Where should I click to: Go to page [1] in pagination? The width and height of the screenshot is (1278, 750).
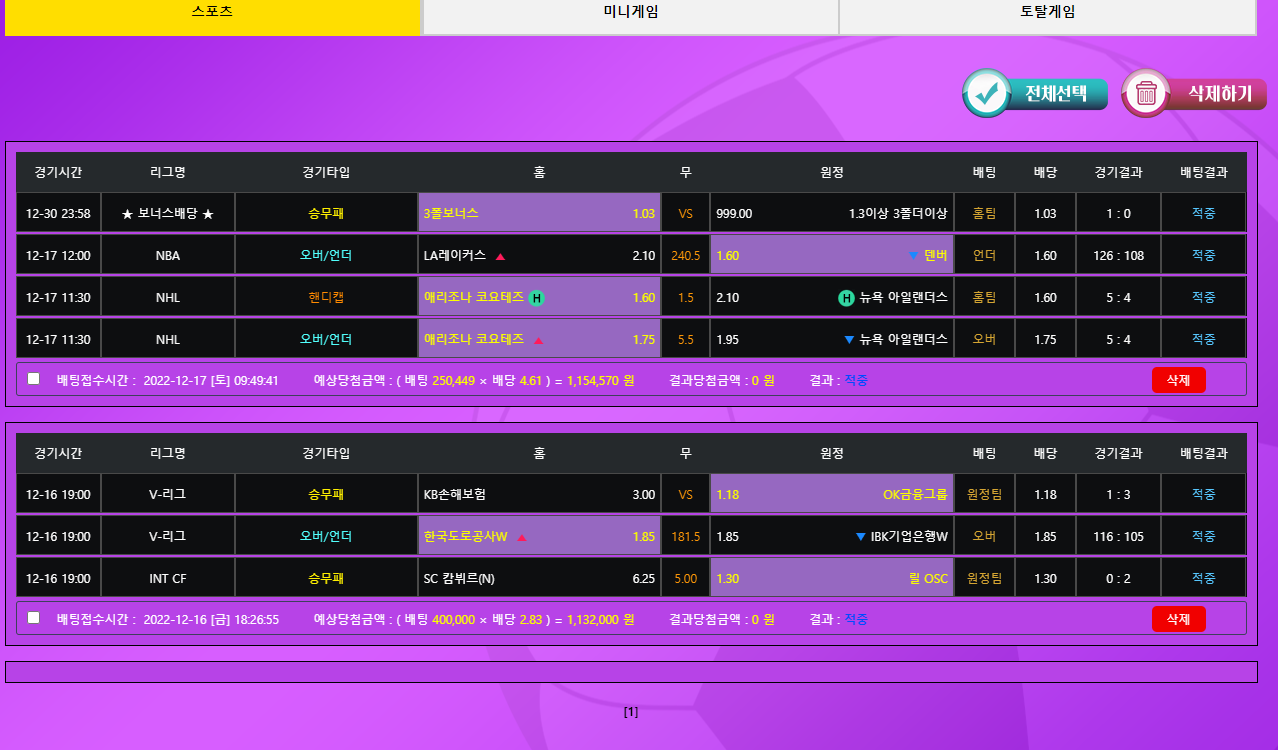point(630,712)
